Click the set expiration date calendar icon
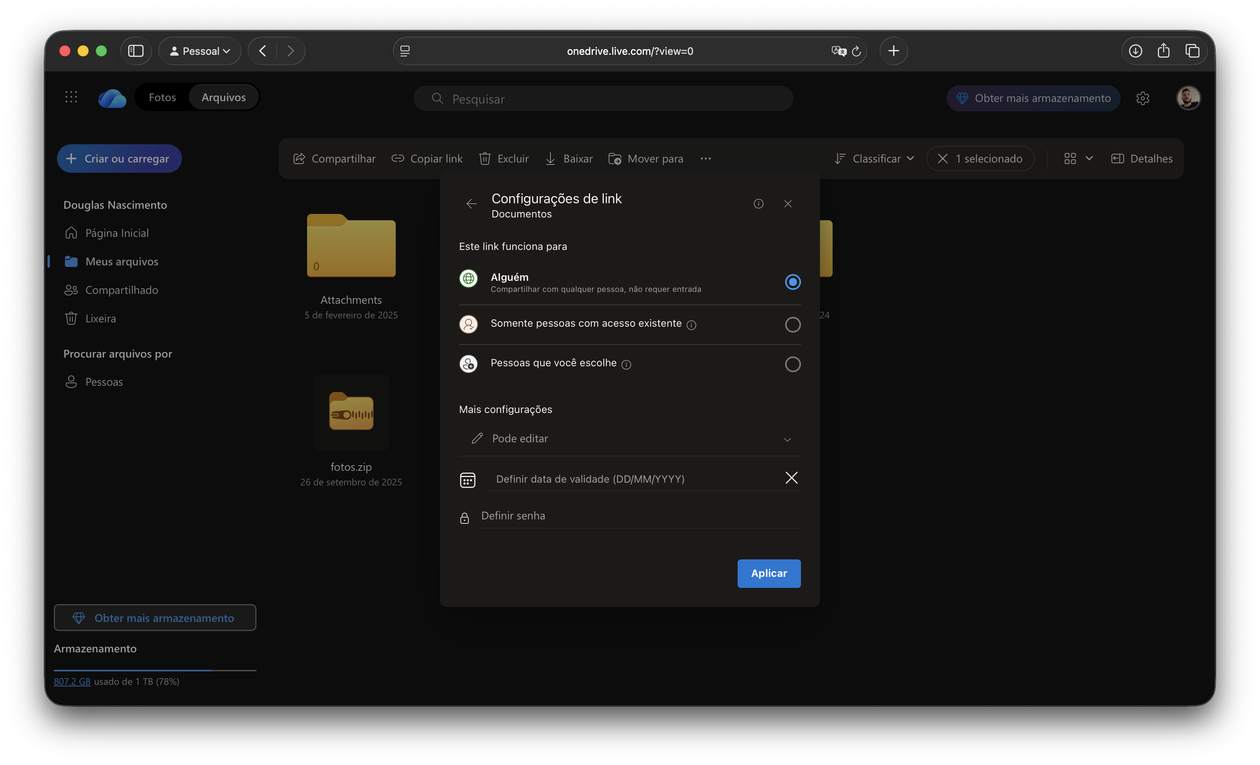 [467, 479]
